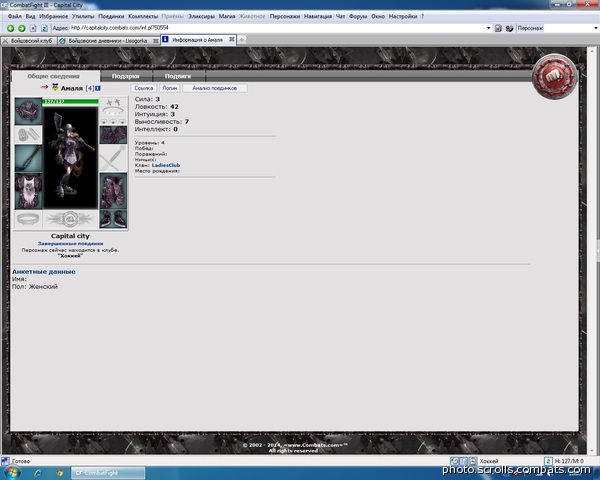This screenshot has width=600, height=480.
Task: Switch to Бойцовские дневники - Lisogorka tab
Action: click(108, 41)
